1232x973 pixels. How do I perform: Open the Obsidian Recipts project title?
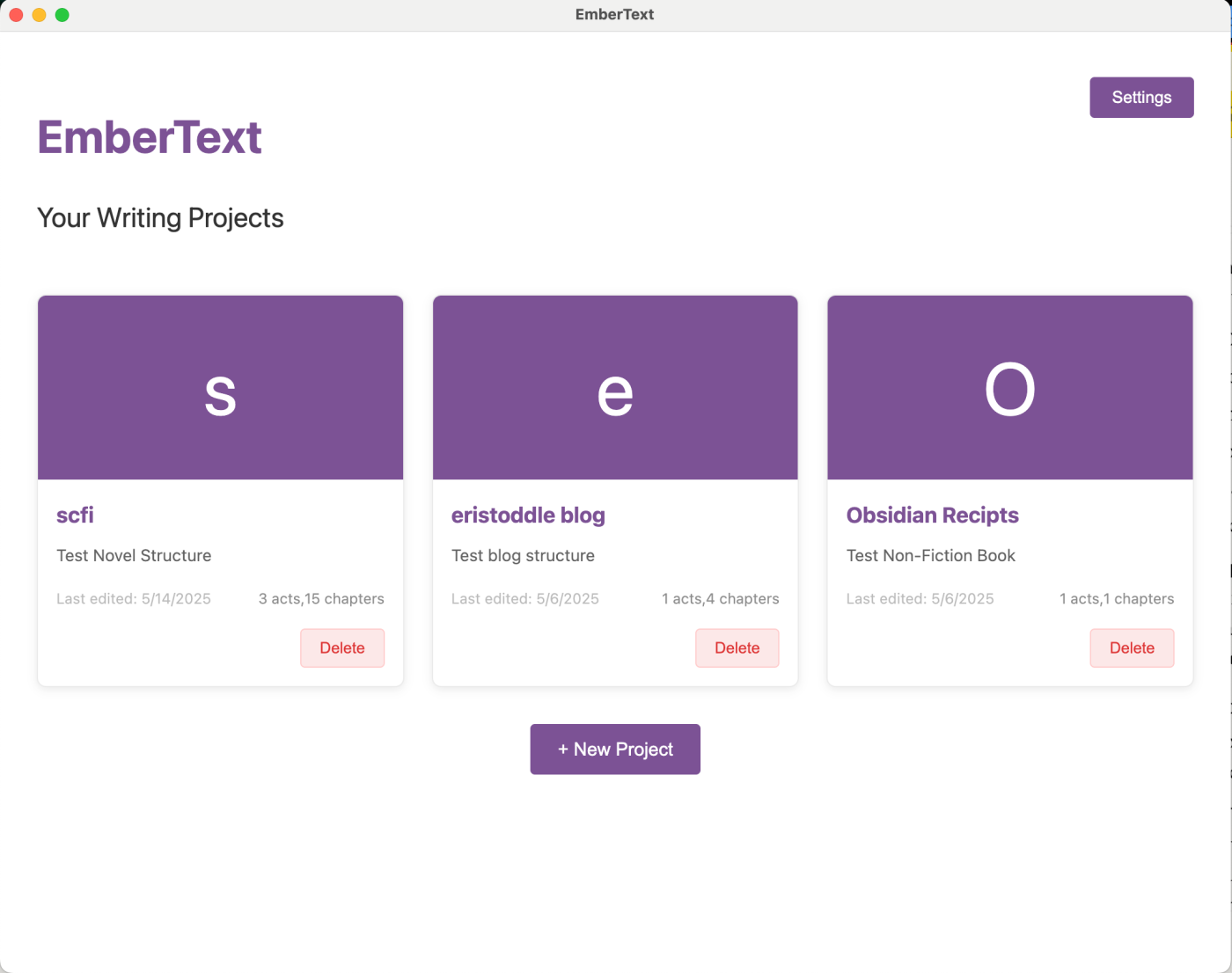[932, 516]
